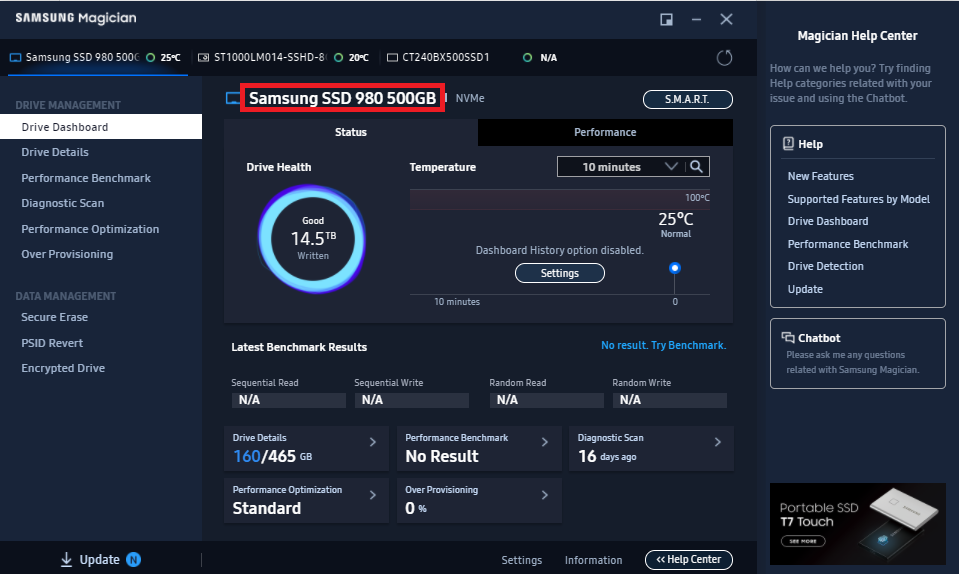Viewport: 959px width, 574px height.
Task: Expand Performance Optimization card arrow
Action: 372,495
